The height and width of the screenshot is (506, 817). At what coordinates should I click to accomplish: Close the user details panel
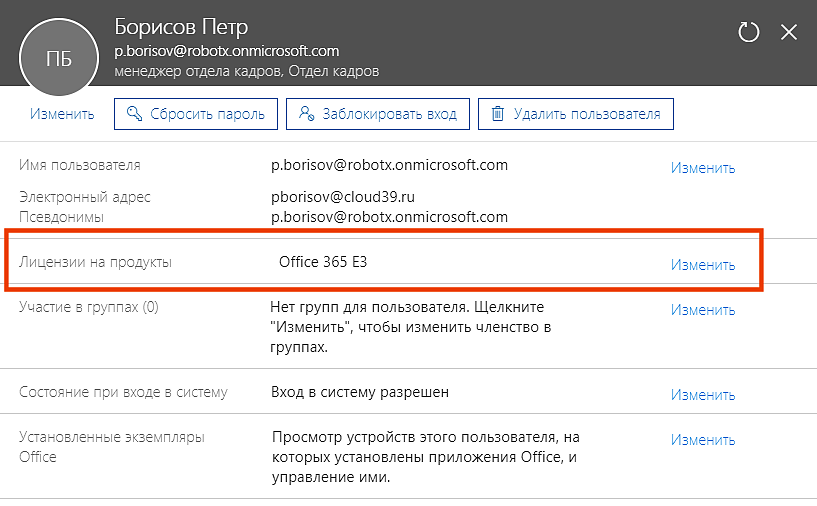point(789,32)
